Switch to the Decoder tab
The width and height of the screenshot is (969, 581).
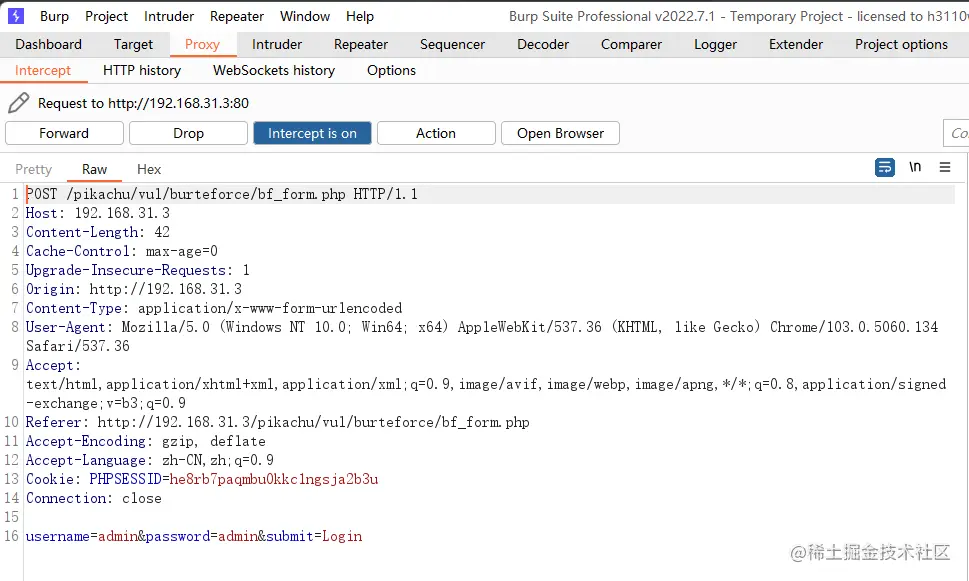pos(543,45)
